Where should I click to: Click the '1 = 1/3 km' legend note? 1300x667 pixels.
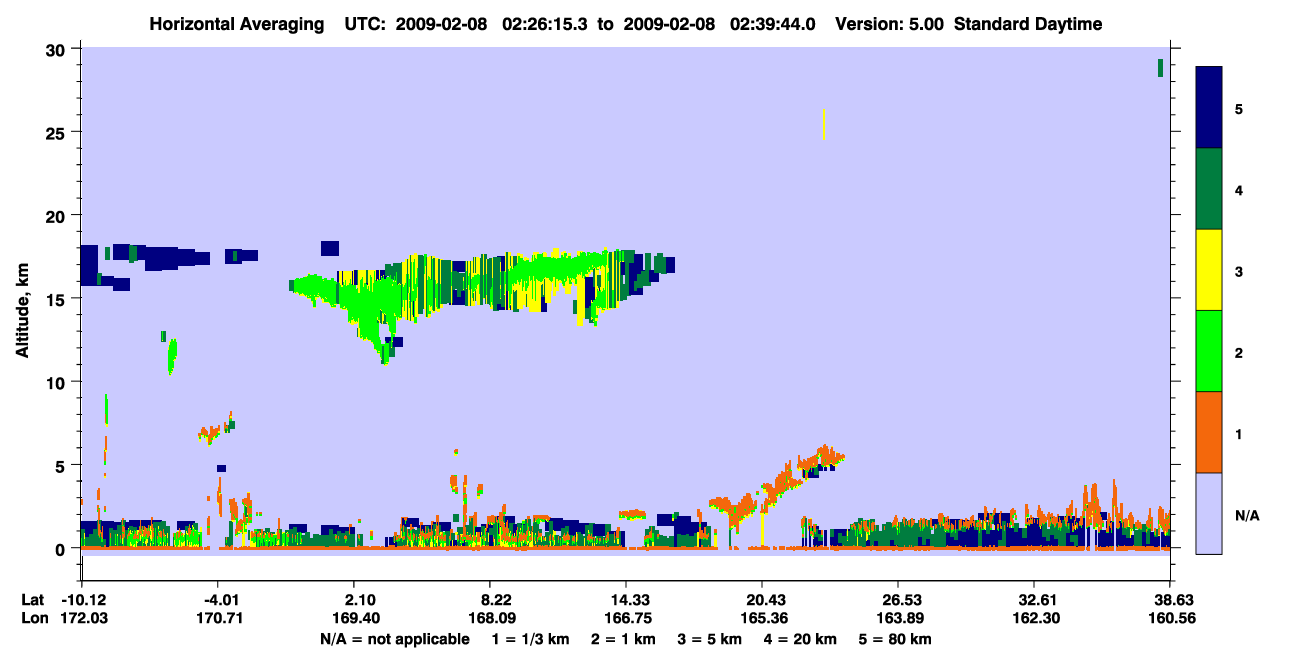pyautogui.click(x=530, y=639)
